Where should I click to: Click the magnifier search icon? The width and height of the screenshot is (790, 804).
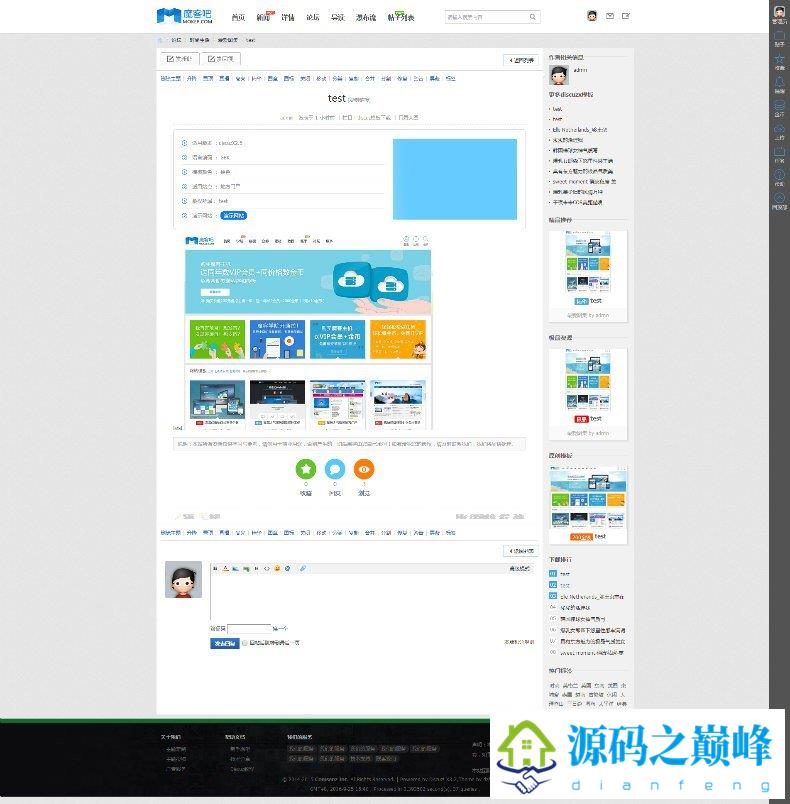pos(533,17)
